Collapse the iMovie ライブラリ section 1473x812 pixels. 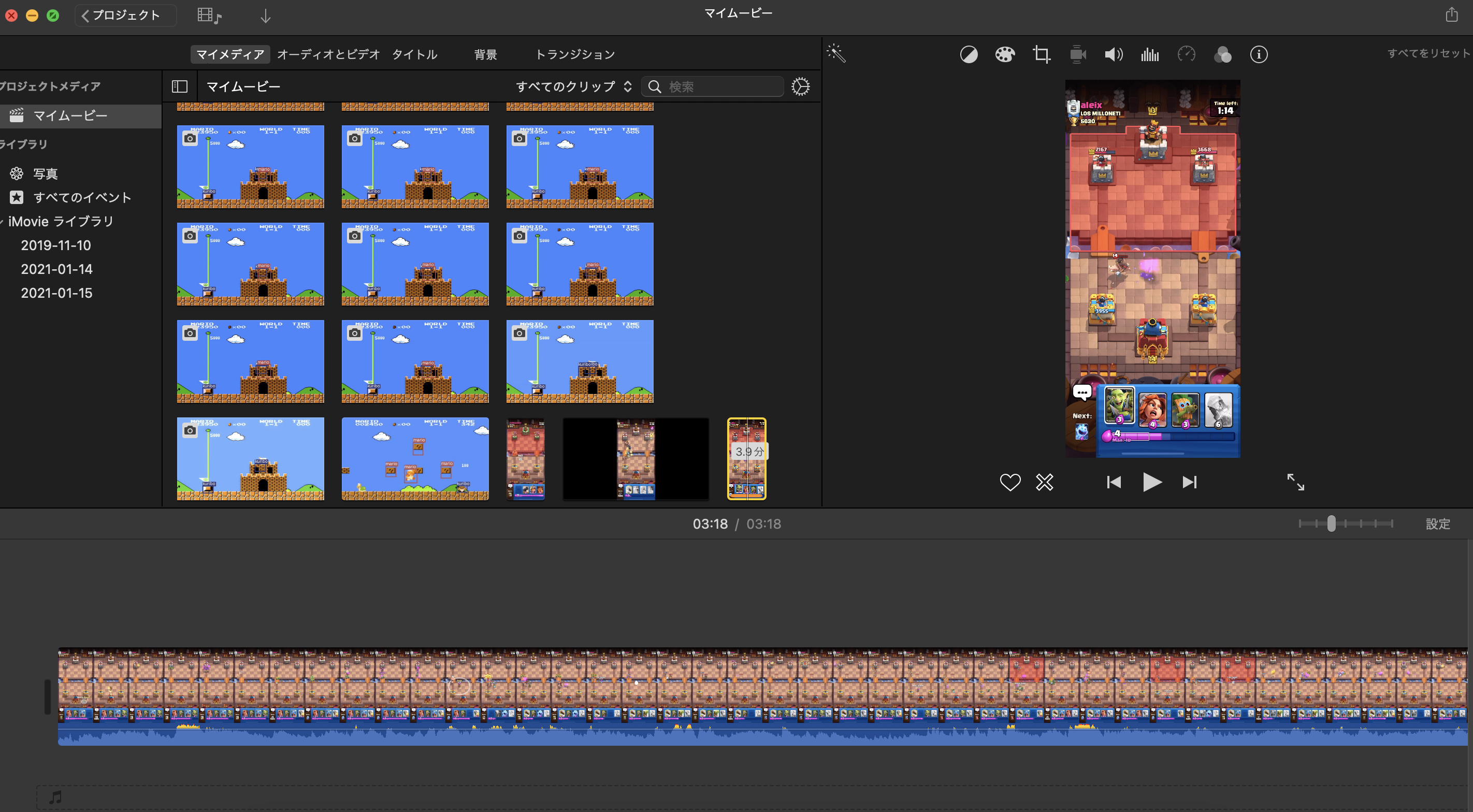pos(2,223)
